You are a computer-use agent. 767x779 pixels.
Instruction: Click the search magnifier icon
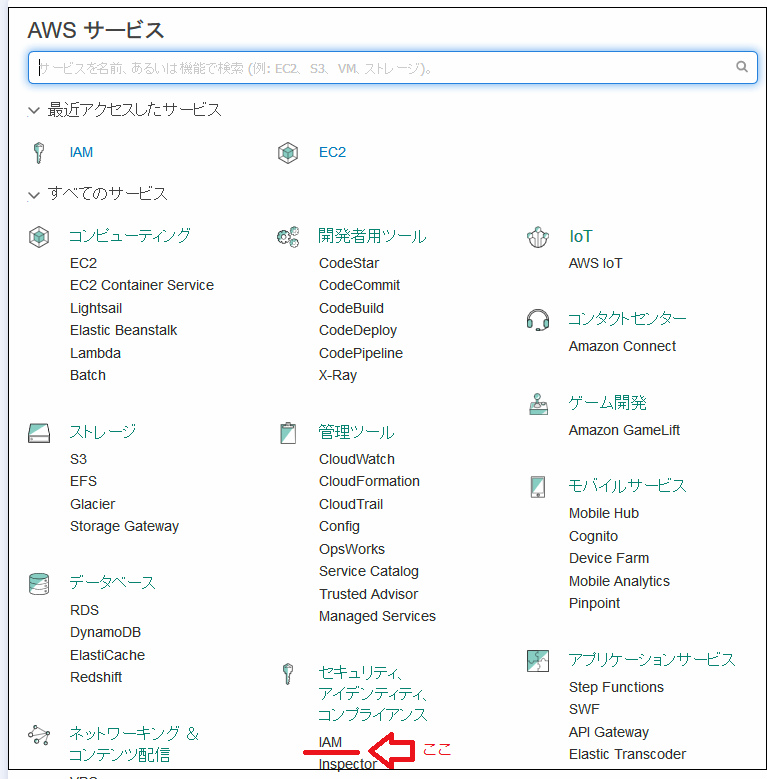[741, 67]
